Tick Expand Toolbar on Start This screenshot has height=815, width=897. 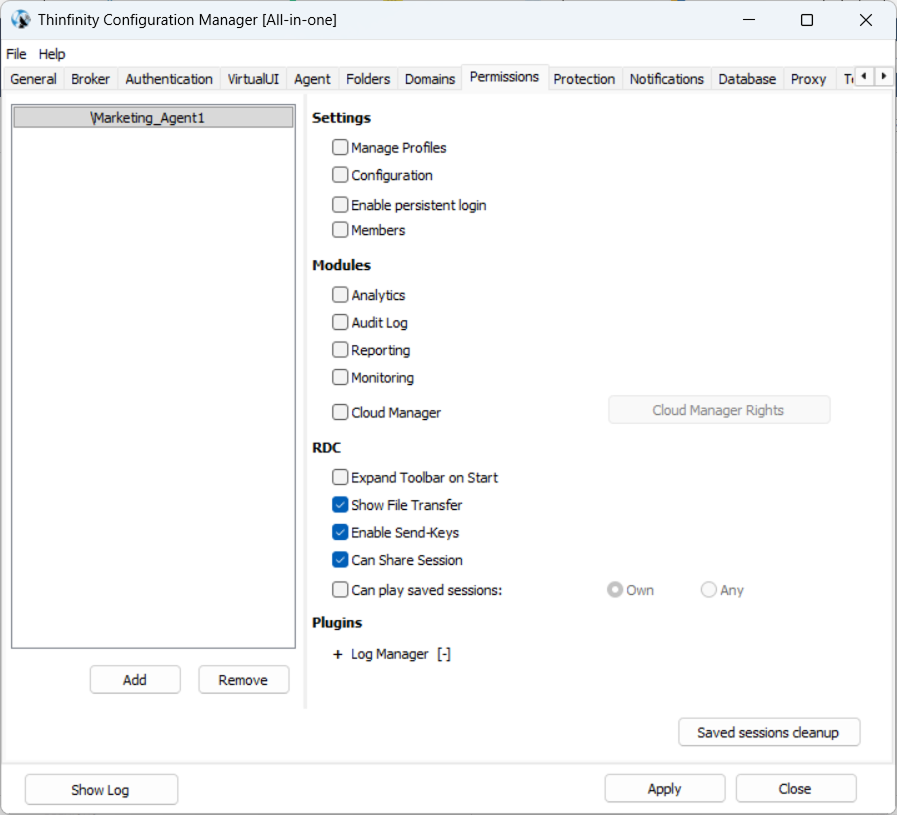340,478
